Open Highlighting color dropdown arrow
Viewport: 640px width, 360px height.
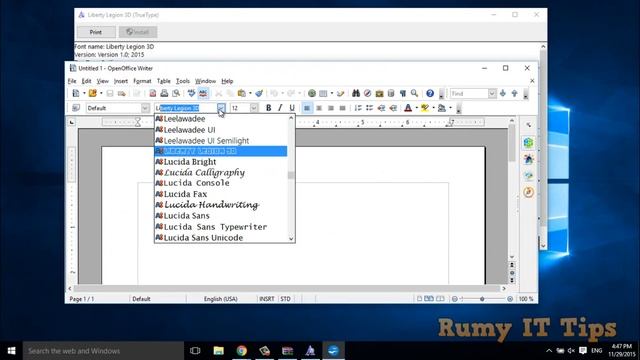tap(433, 108)
